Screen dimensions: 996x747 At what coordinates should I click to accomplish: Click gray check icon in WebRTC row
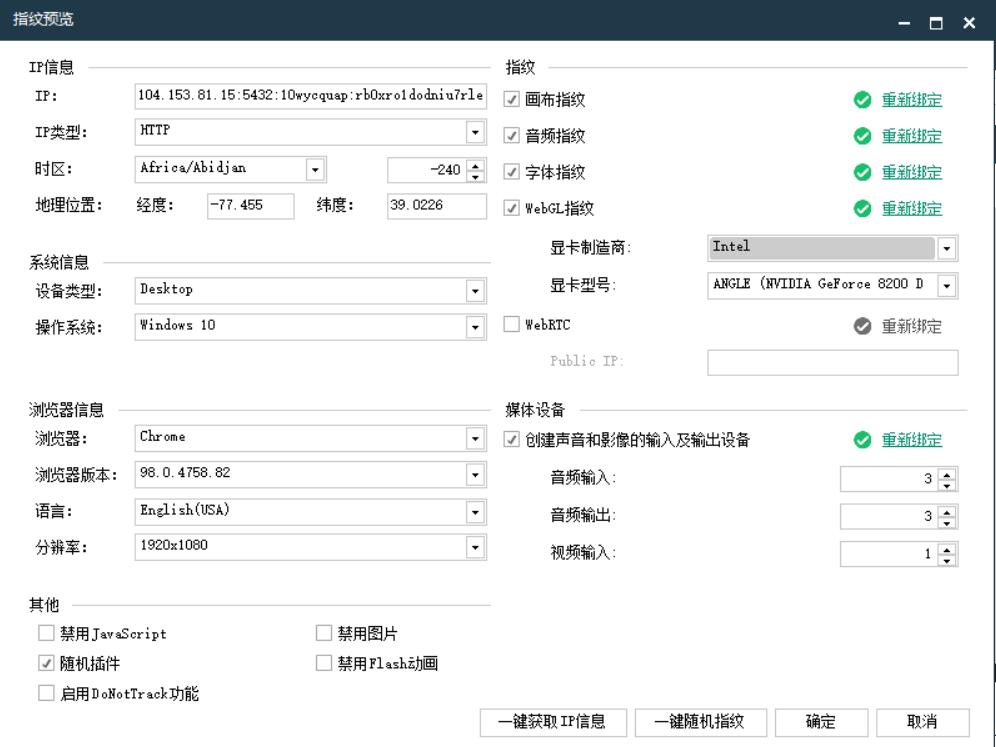click(x=861, y=326)
